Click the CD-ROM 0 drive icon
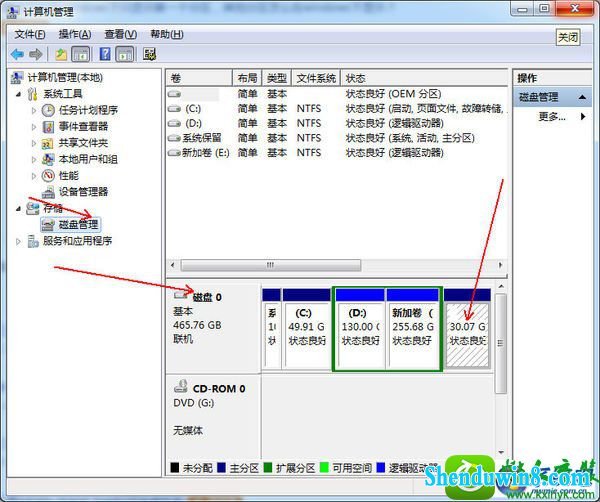Image resolution: width=600 pixels, height=502 pixels. coord(181,386)
